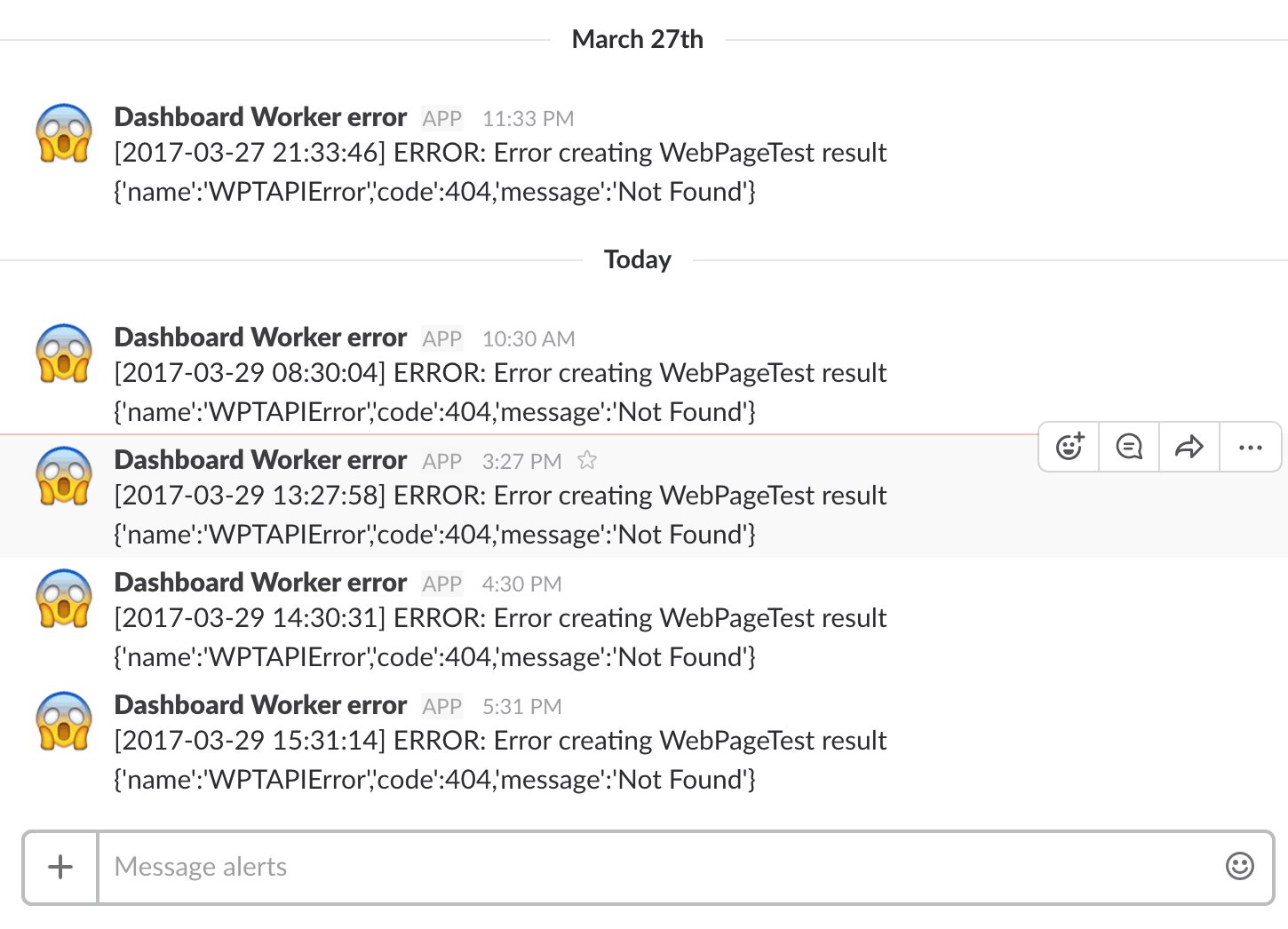Open the March 27th date divider
The image size is (1288, 929).
(638, 40)
